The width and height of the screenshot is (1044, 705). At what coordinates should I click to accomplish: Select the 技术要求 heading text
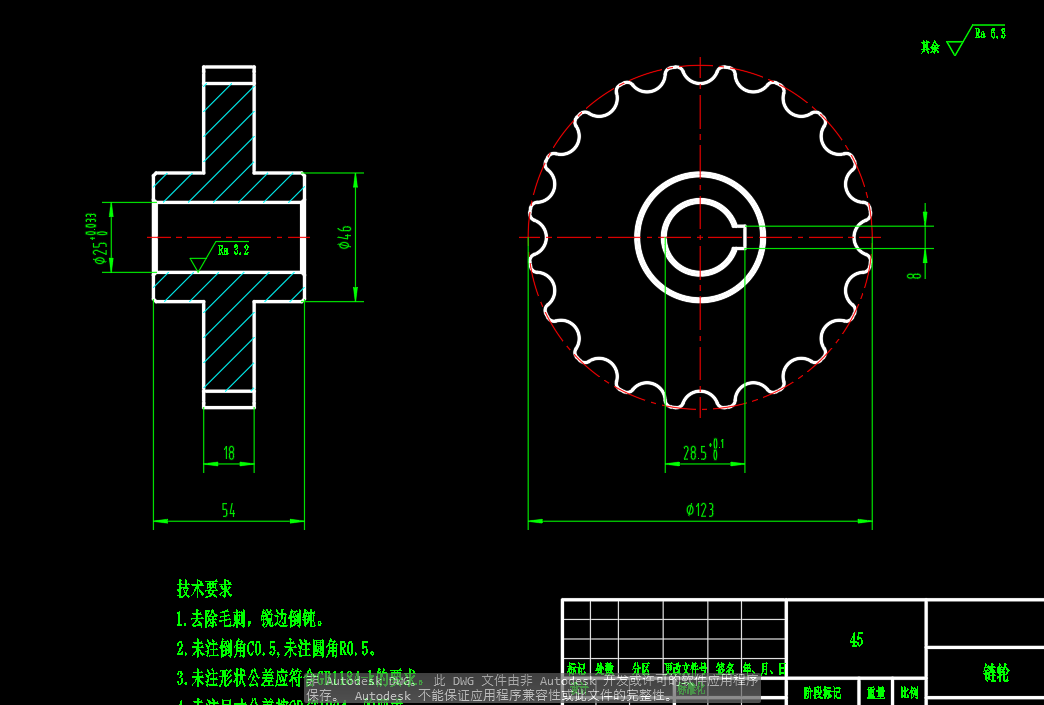pos(204,588)
